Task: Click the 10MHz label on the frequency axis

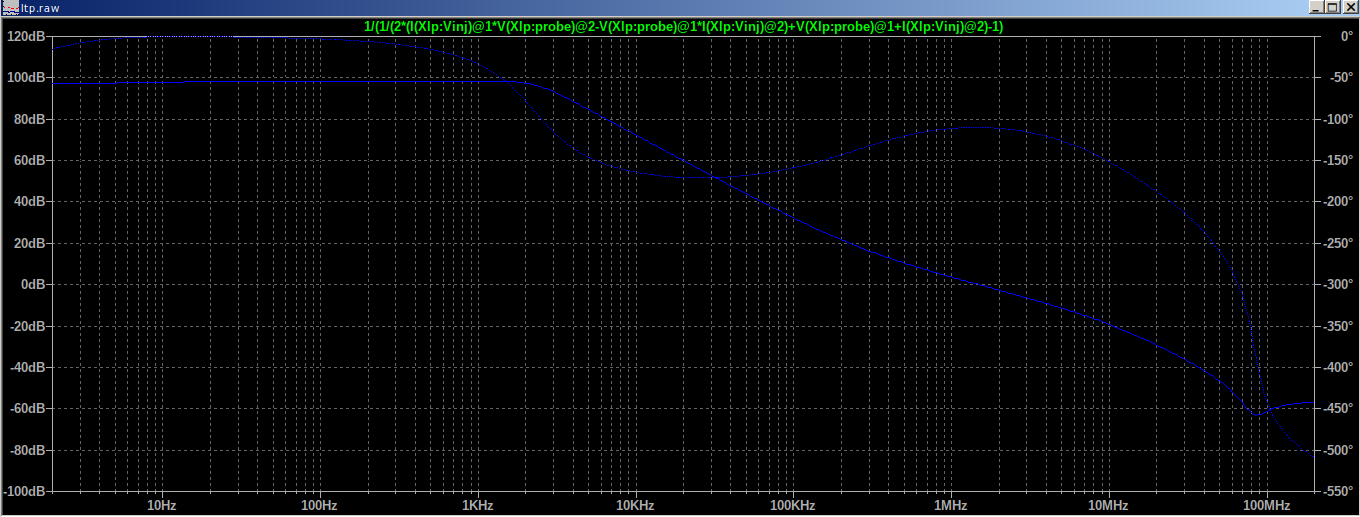Action: coord(1108,506)
